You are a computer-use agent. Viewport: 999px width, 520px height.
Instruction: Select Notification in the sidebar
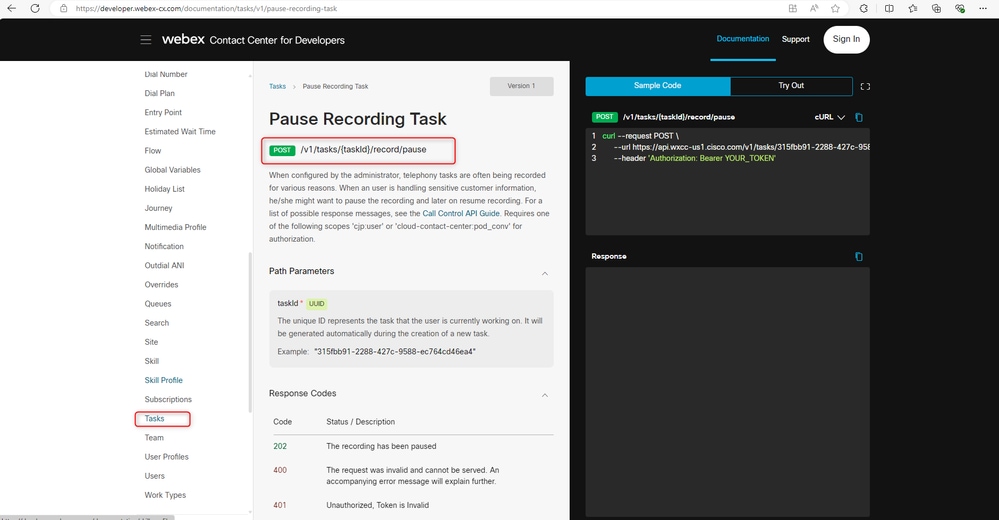[x=164, y=246]
